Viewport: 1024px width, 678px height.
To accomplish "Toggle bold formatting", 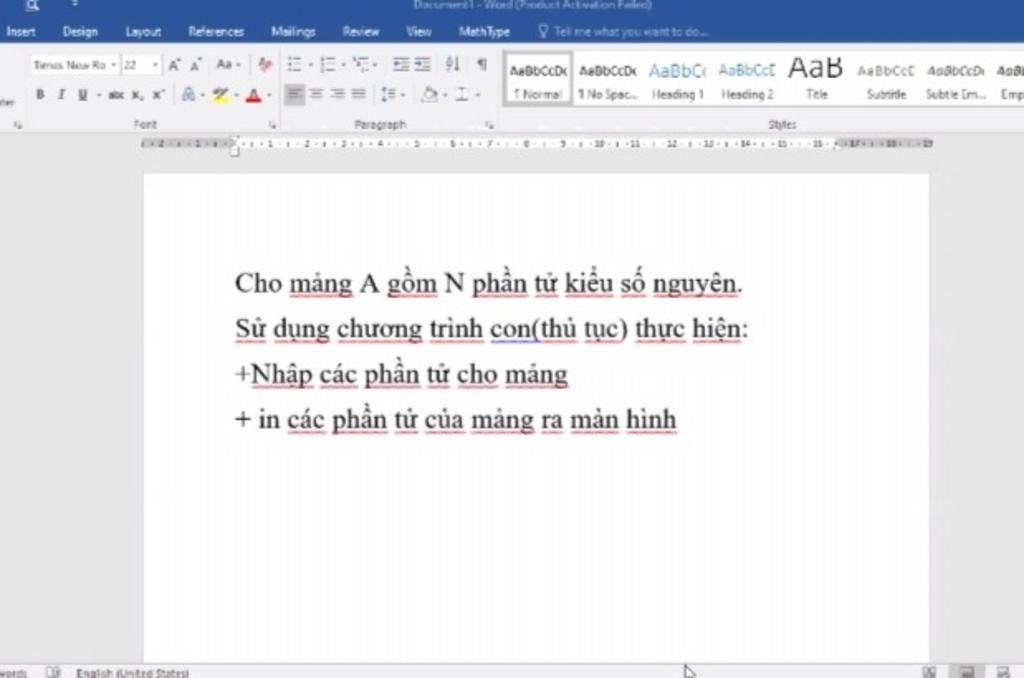I will point(40,95).
